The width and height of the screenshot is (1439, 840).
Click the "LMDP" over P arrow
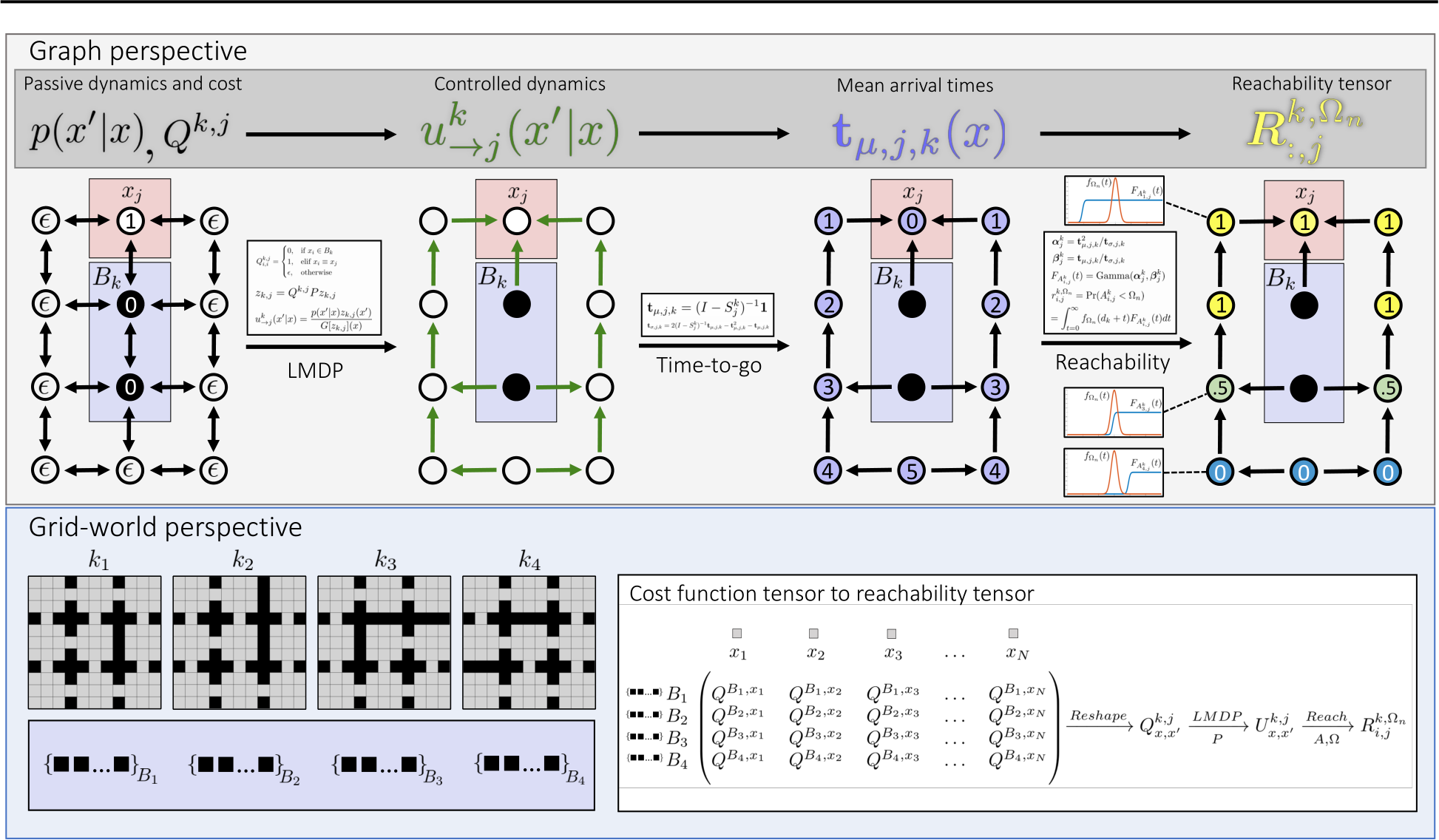coord(1217,727)
